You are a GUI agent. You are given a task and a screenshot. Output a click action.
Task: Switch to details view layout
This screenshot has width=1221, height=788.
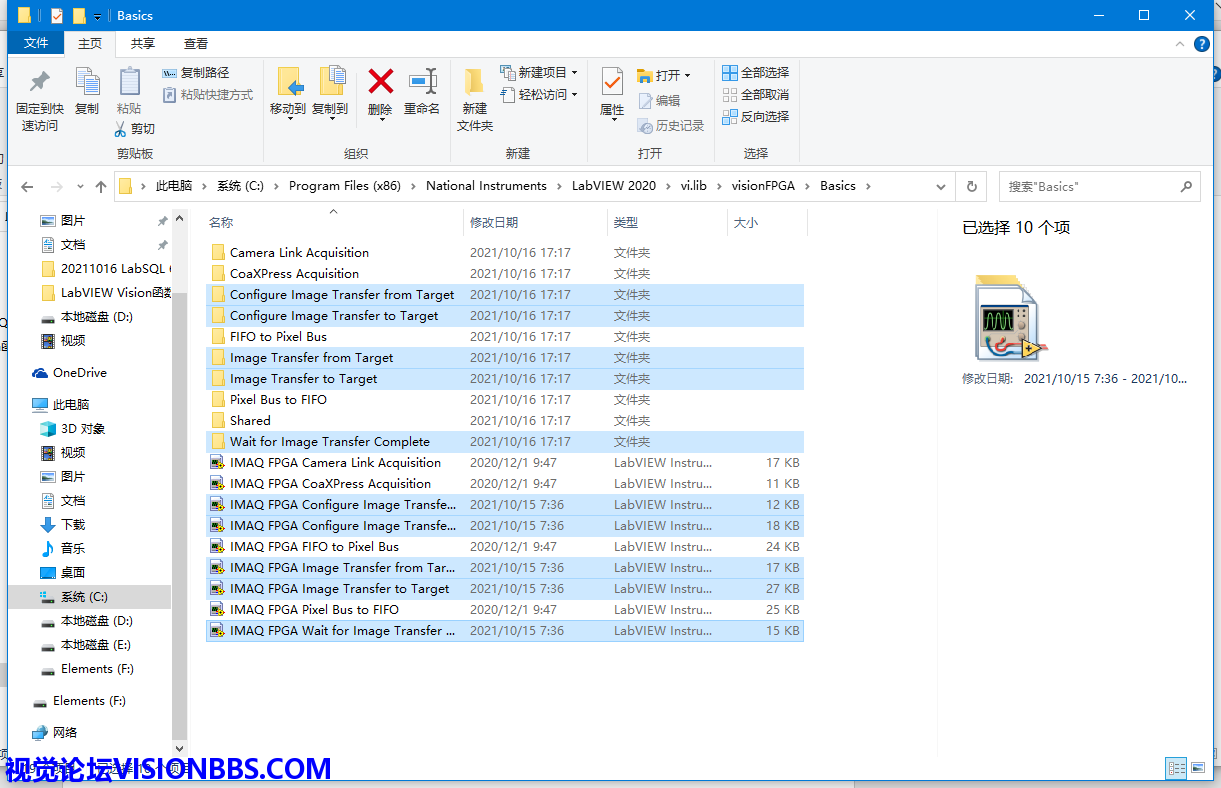point(1176,767)
